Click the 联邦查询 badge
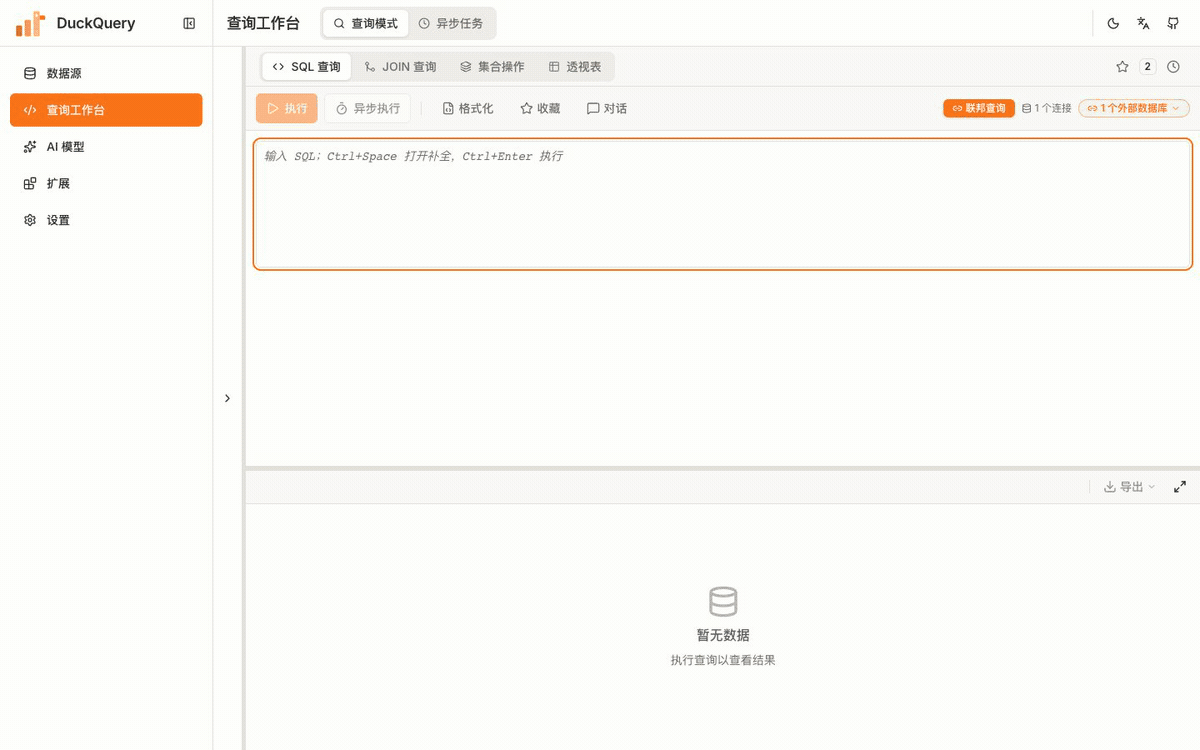This screenshot has width=1200, height=750. click(978, 108)
